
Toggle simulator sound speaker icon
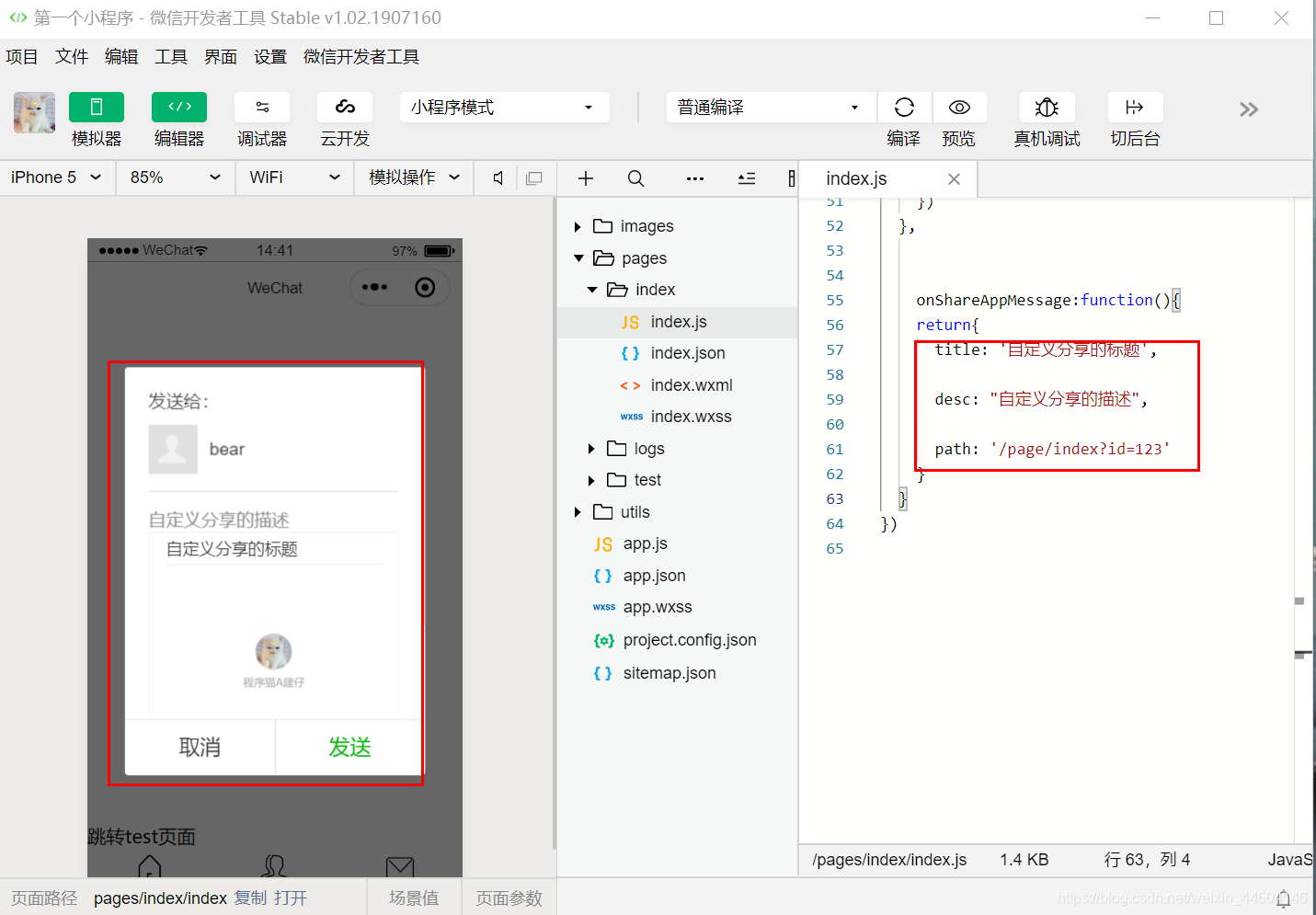pos(498,178)
